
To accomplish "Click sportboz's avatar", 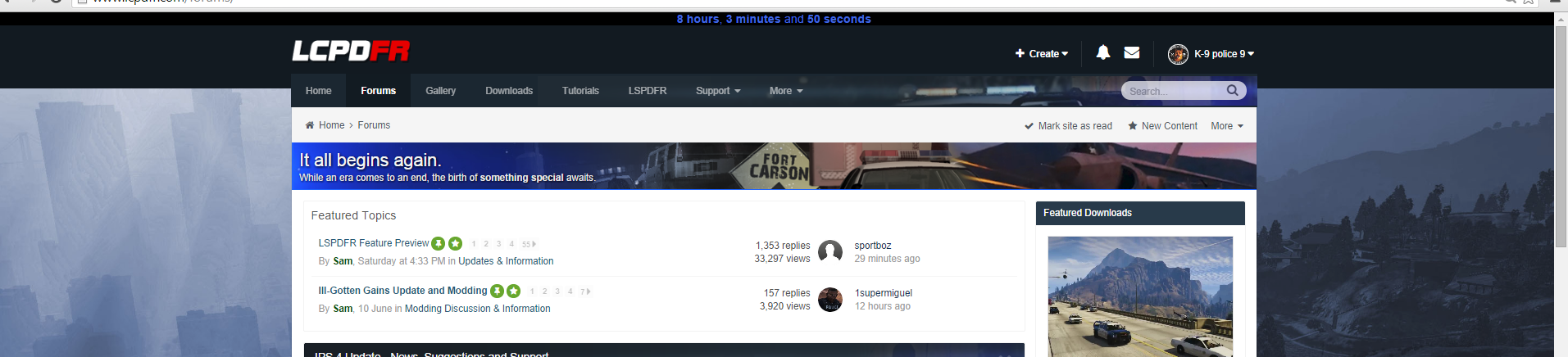I will (830, 252).
